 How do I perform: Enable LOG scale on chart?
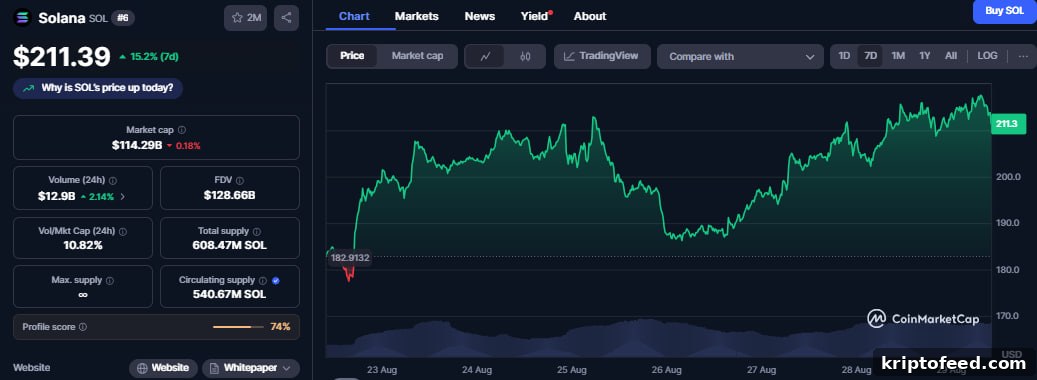pyautogui.click(x=987, y=56)
